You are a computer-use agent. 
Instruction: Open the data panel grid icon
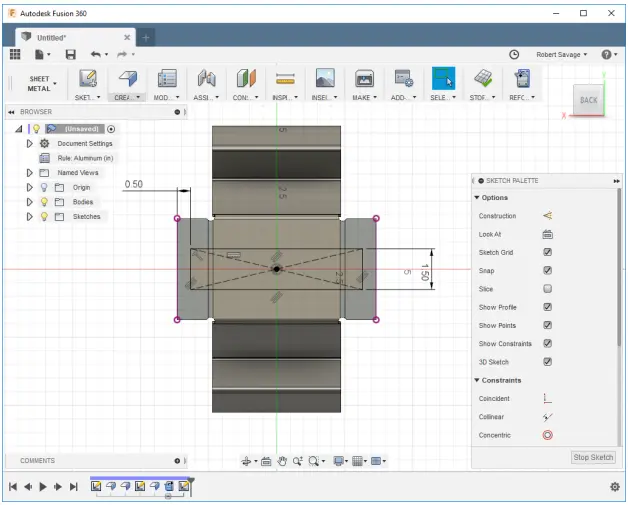[15, 54]
